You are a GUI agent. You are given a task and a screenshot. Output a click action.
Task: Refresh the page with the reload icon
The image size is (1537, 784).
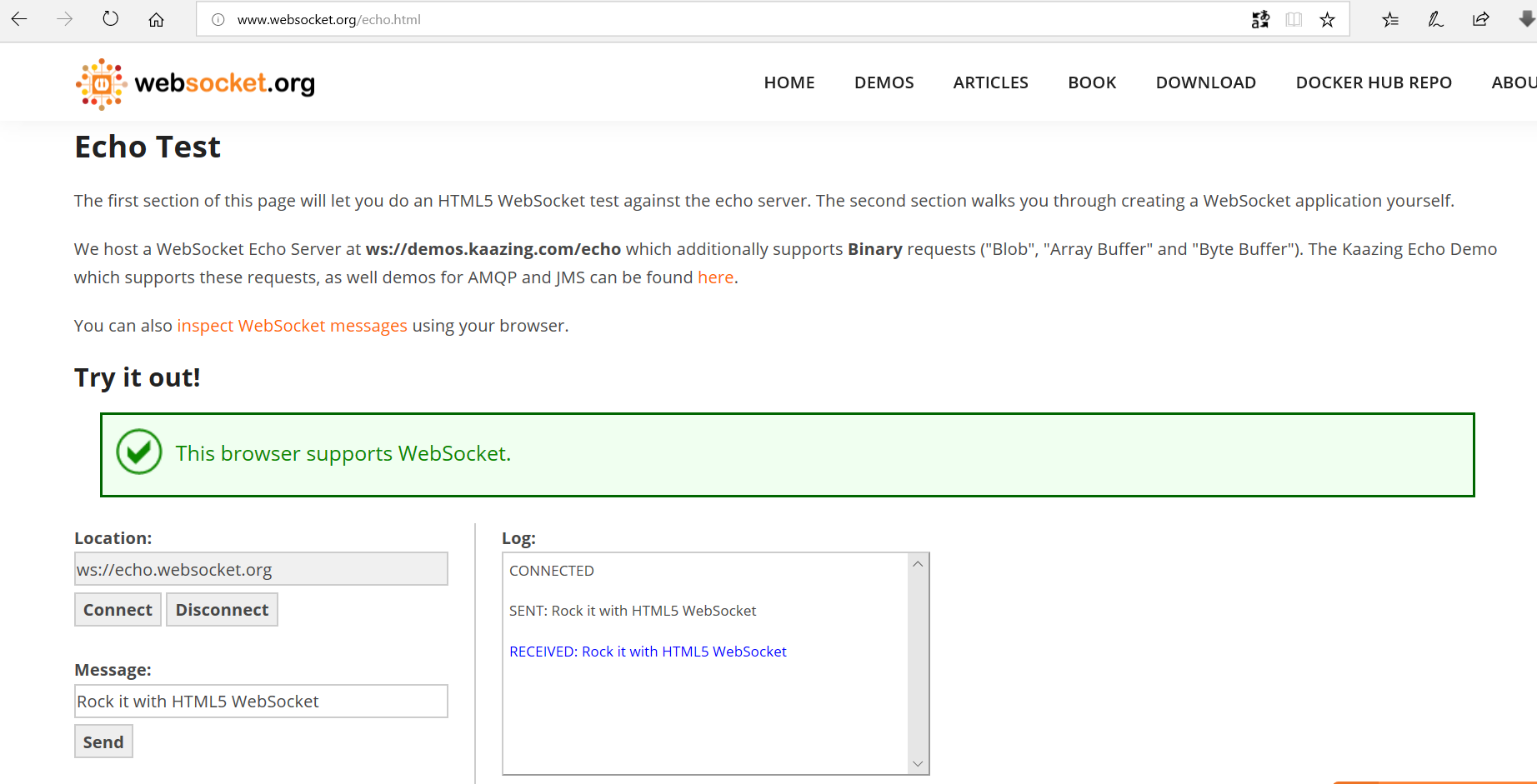click(110, 19)
